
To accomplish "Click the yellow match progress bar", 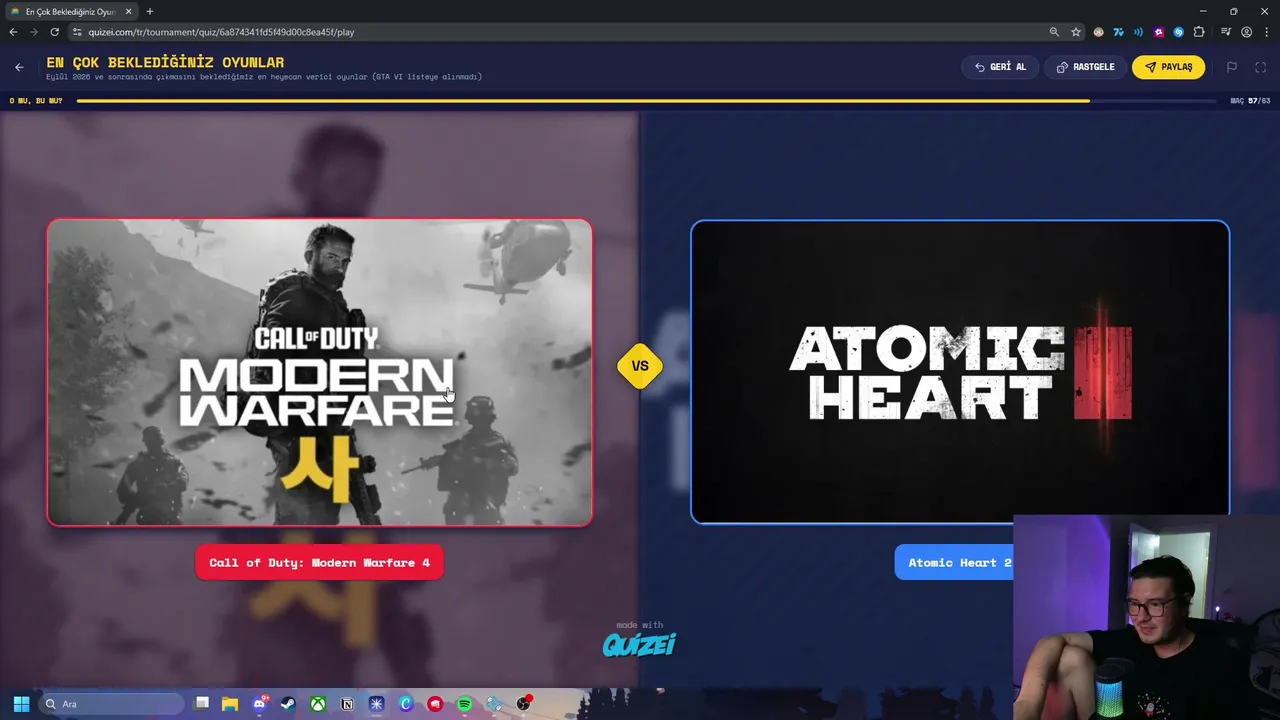I will click(583, 101).
